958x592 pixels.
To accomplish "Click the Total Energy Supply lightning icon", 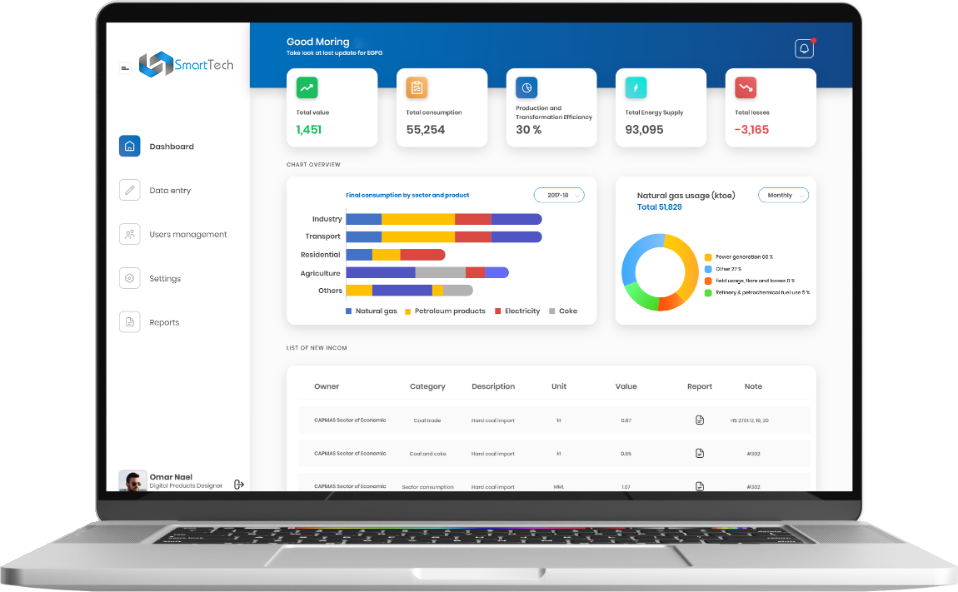I will pyautogui.click(x=636, y=88).
